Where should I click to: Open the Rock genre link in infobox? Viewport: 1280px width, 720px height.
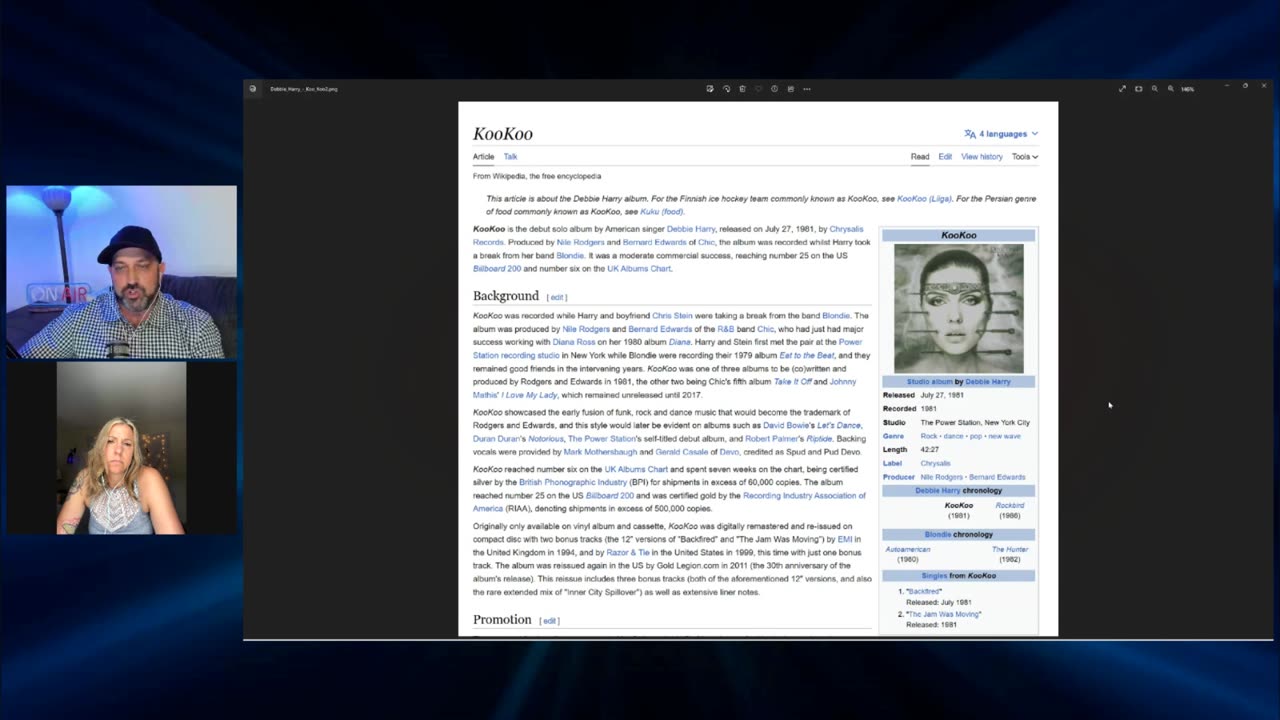(928, 437)
